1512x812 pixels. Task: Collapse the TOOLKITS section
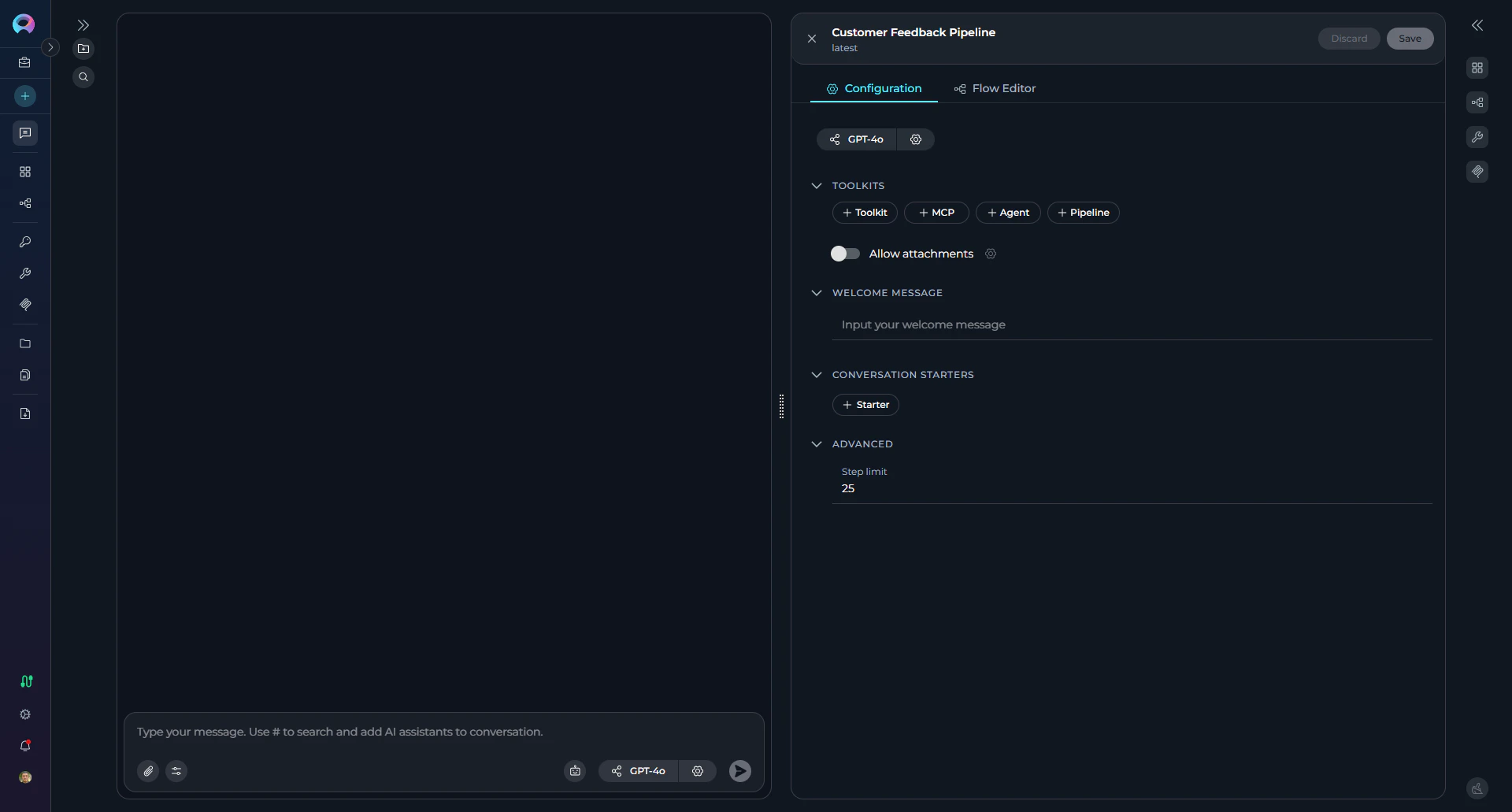[x=817, y=185]
